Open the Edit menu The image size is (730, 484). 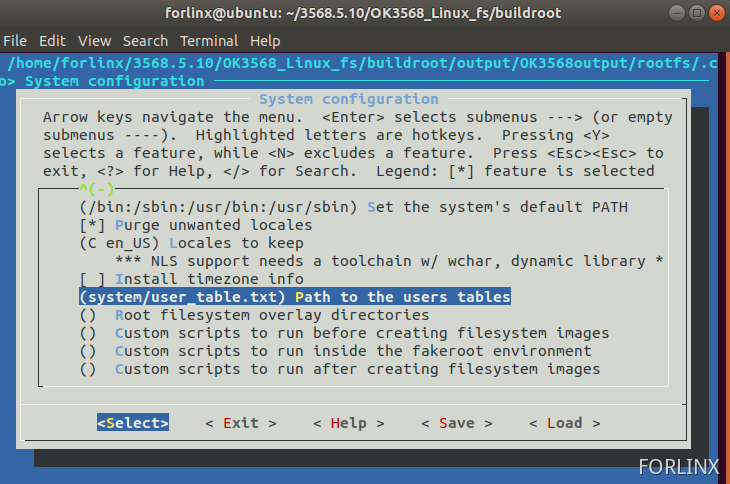[x=52, y=41]
